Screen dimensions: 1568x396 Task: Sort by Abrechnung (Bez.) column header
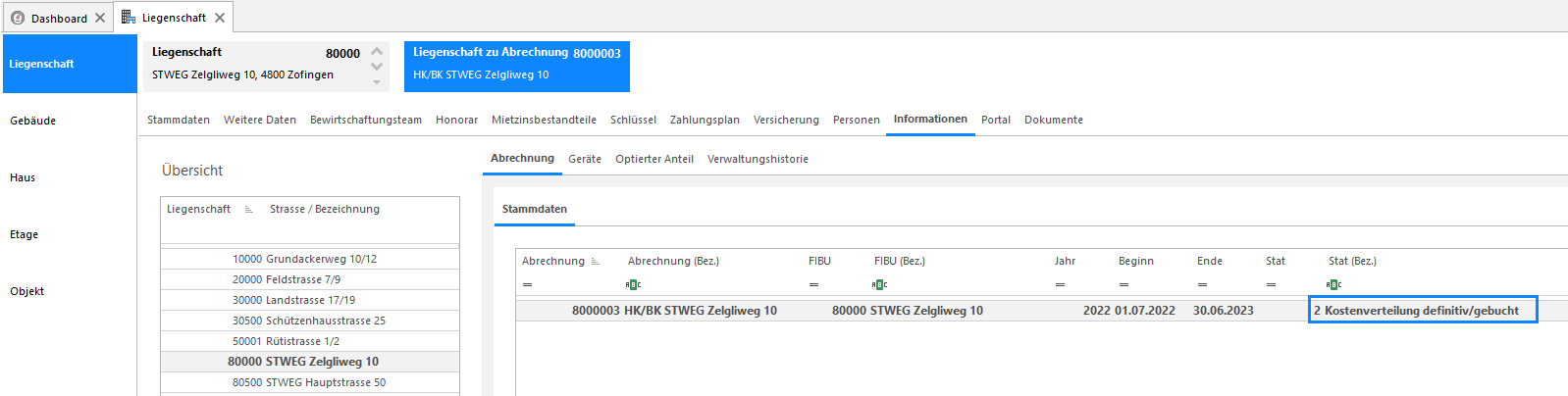pos(673,261)
